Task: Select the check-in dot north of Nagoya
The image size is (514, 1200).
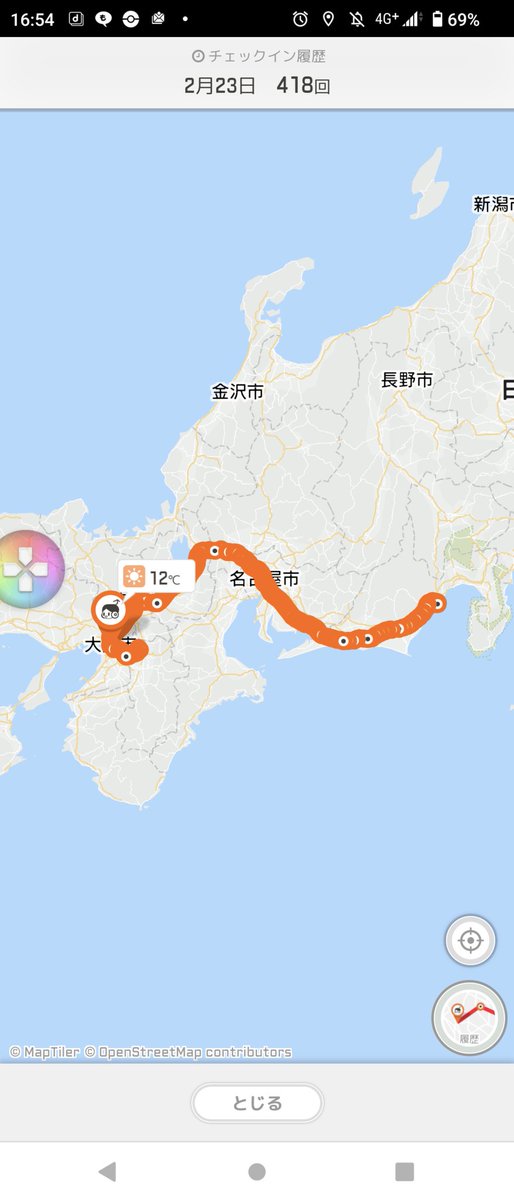Action: 215,549
